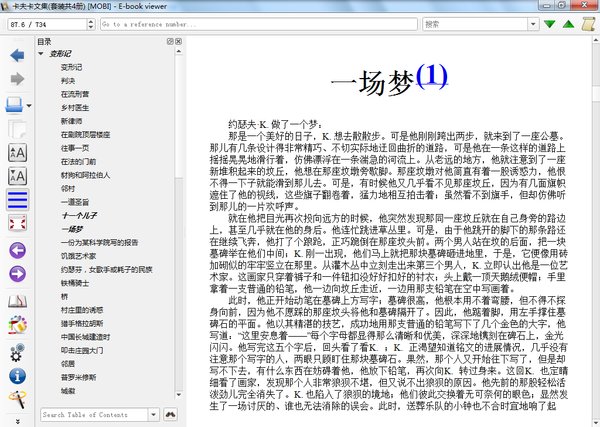Viewport: 600px width, 427px height.
Task: Select 往事一页 chapter
Action: pyautogui.click(x=75, y=148)
